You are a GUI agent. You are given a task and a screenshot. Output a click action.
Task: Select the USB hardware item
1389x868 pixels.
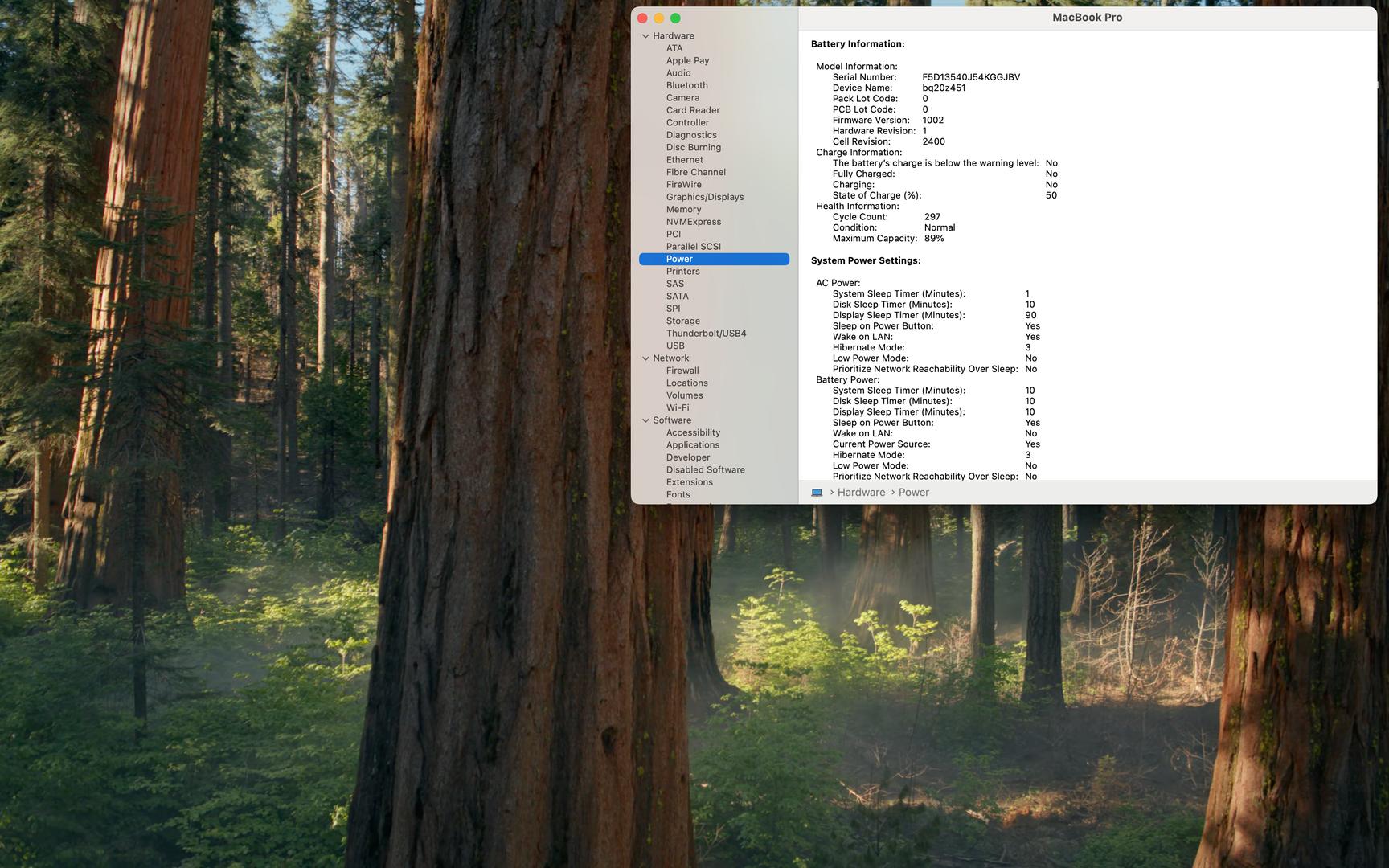pos(675,346)
